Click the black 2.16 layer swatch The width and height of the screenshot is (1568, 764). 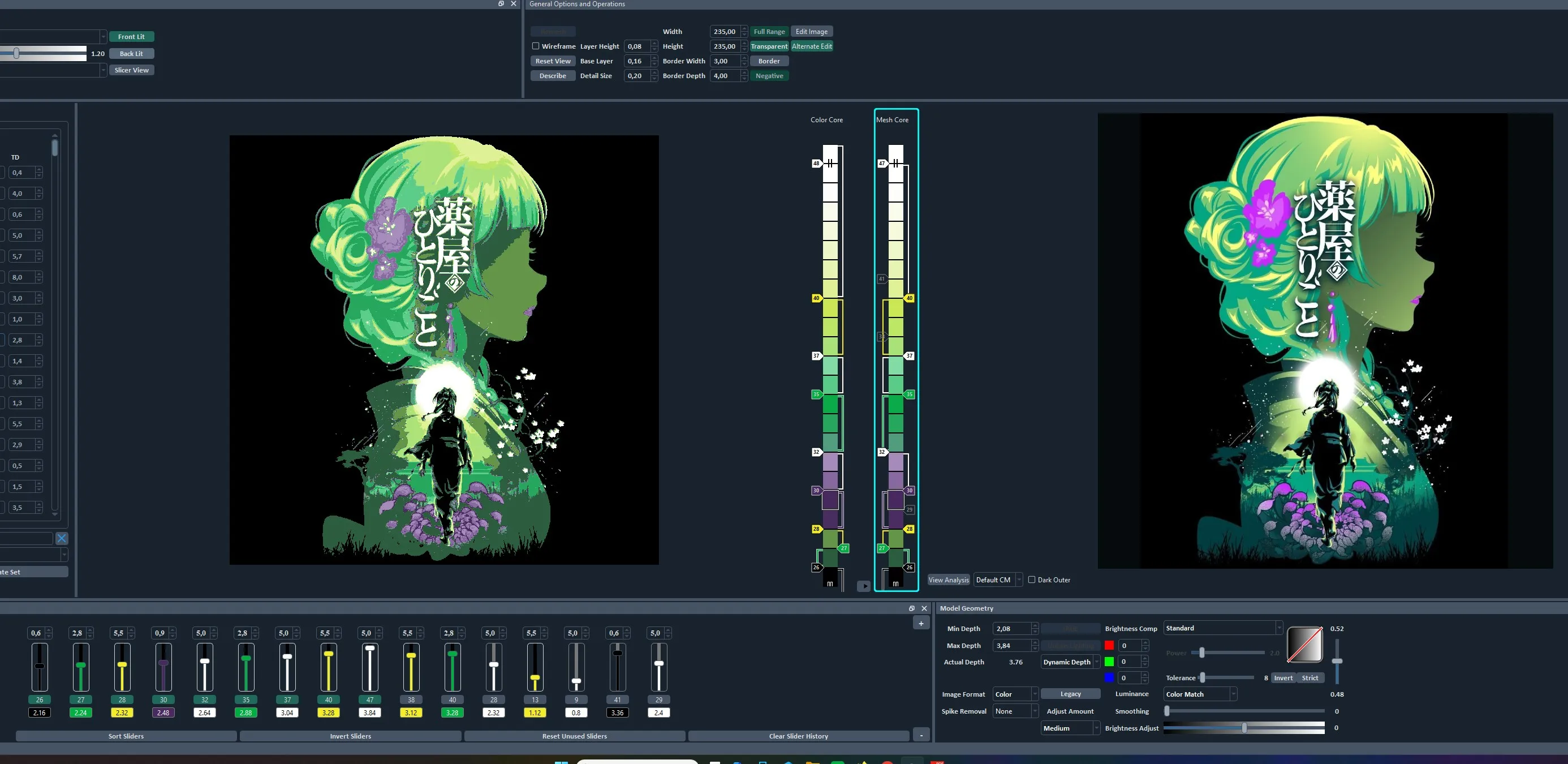(x=40, y=713)
